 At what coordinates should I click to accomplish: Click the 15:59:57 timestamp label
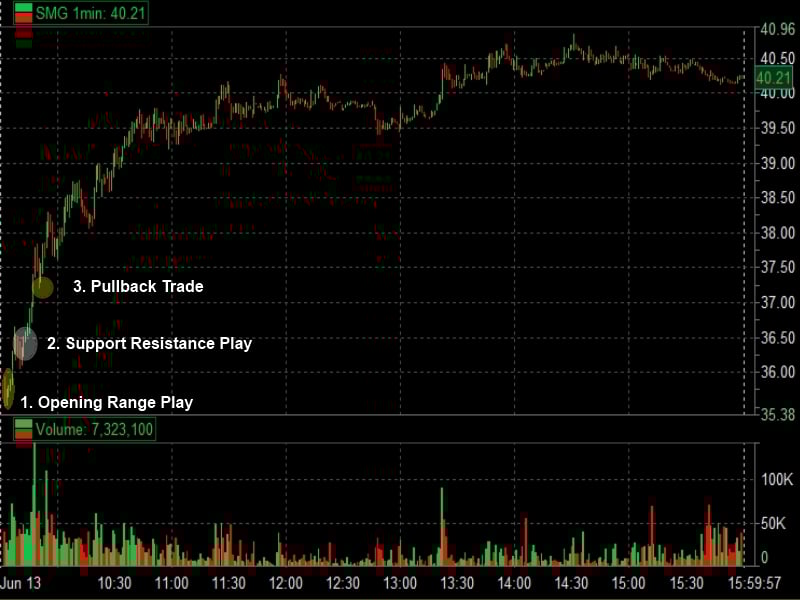tap(754, 583)
